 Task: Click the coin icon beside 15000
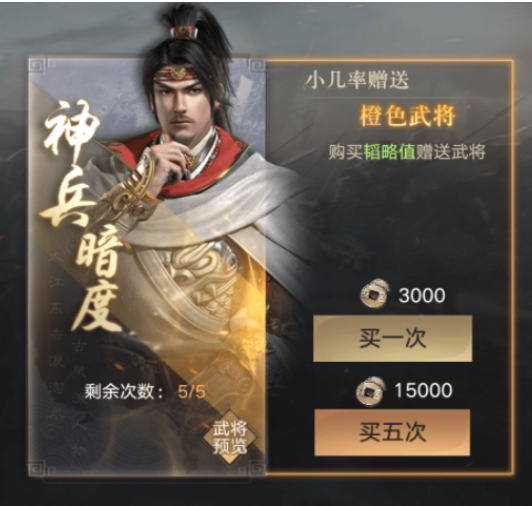tap(371, 390)
